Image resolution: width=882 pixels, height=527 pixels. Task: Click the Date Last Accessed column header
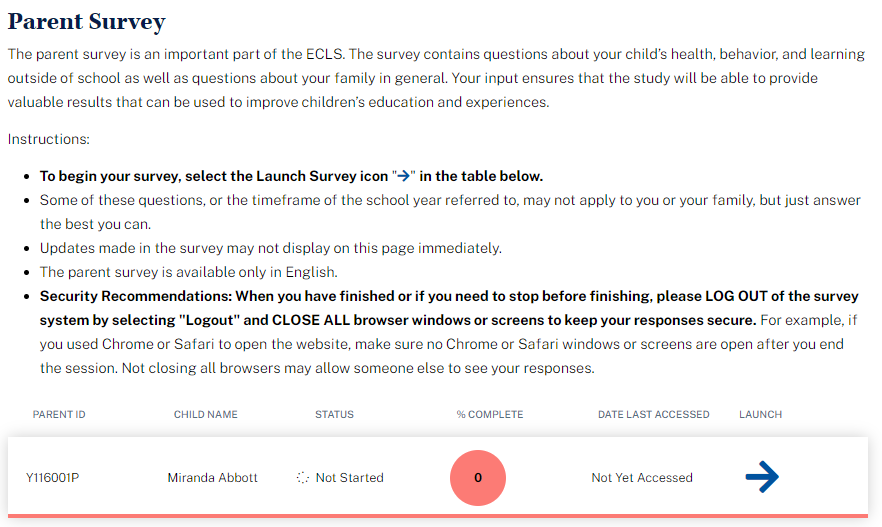[x=654, y=414]
